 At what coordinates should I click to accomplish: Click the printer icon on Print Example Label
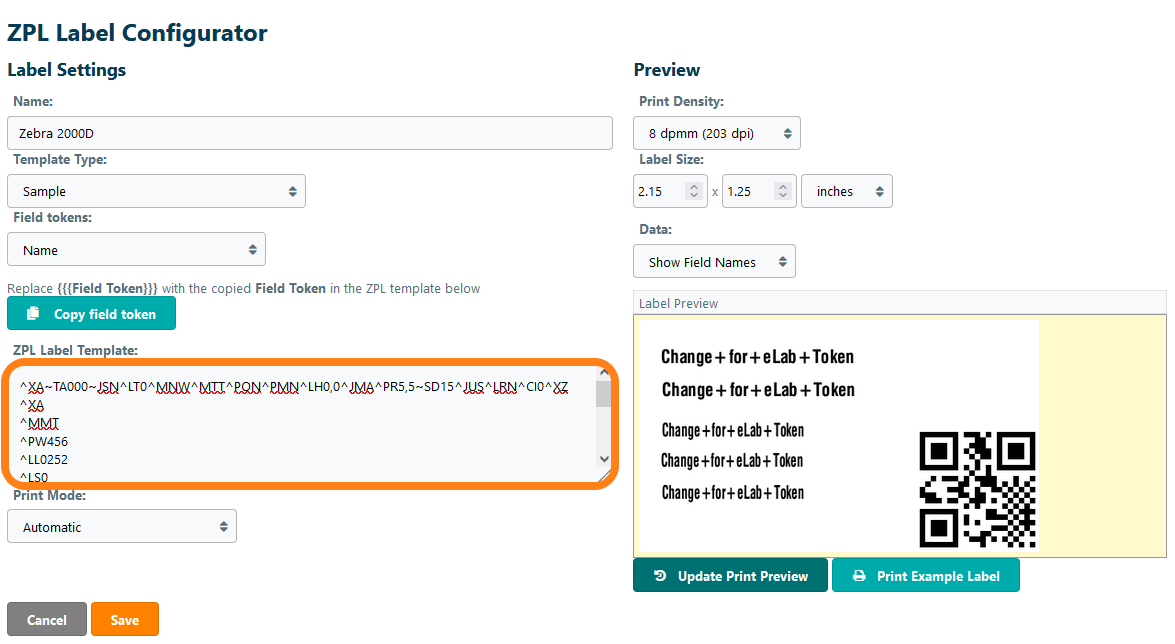(x=859, y=576)
